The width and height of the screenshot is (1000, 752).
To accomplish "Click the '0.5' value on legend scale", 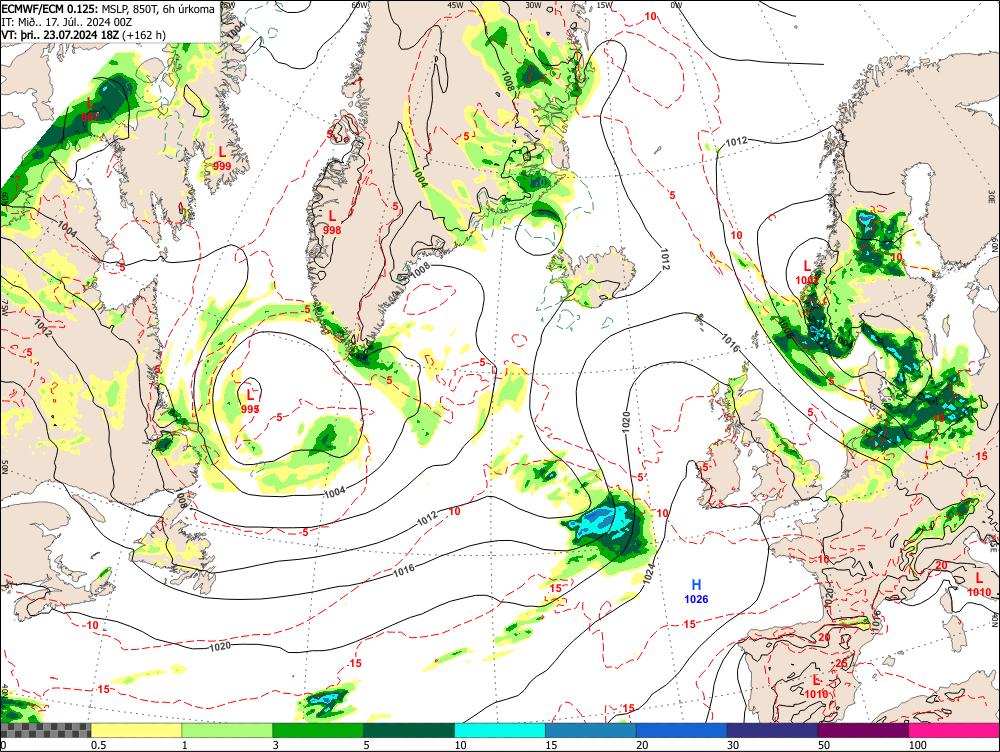I will (98, 745).
